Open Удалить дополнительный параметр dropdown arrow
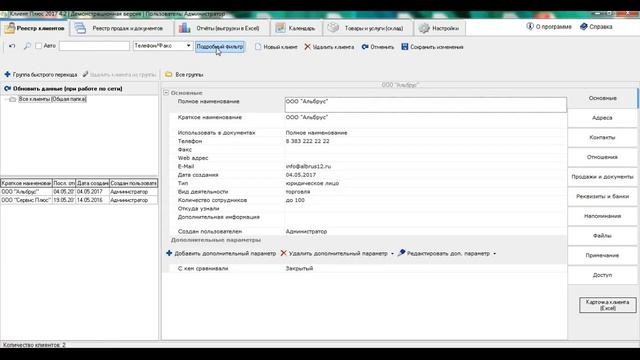 tap(392, 253)
